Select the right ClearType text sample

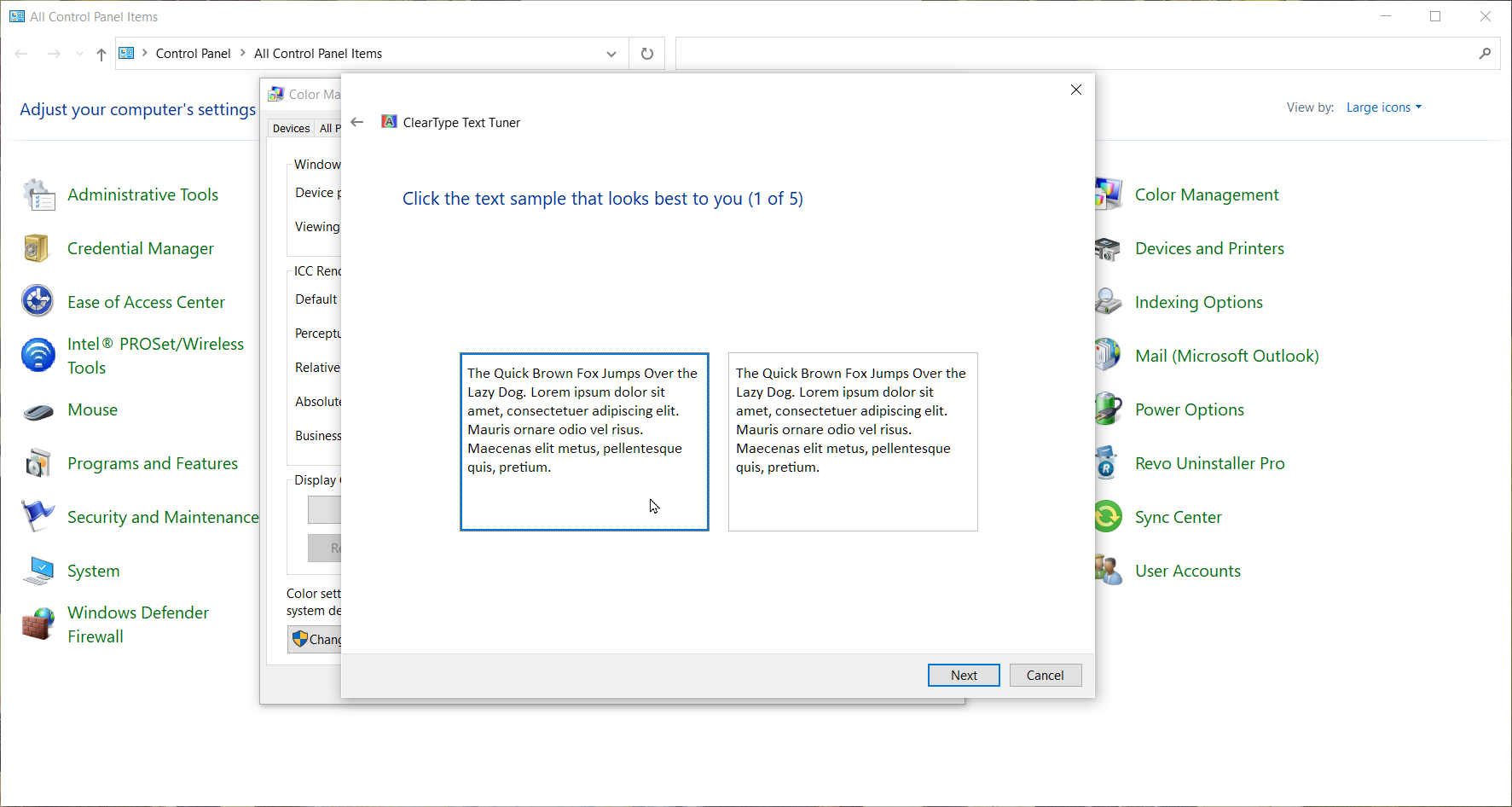pos(853,442)
